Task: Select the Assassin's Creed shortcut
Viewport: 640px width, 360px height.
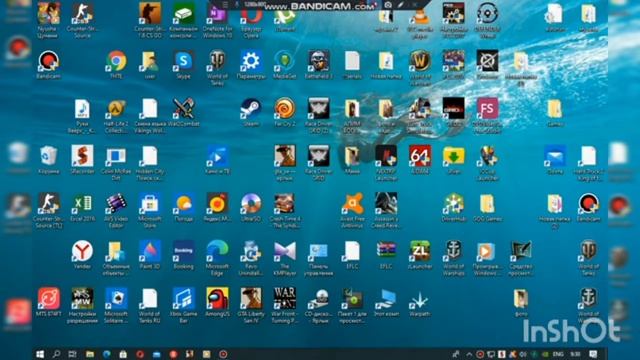Action: point(386,204)
